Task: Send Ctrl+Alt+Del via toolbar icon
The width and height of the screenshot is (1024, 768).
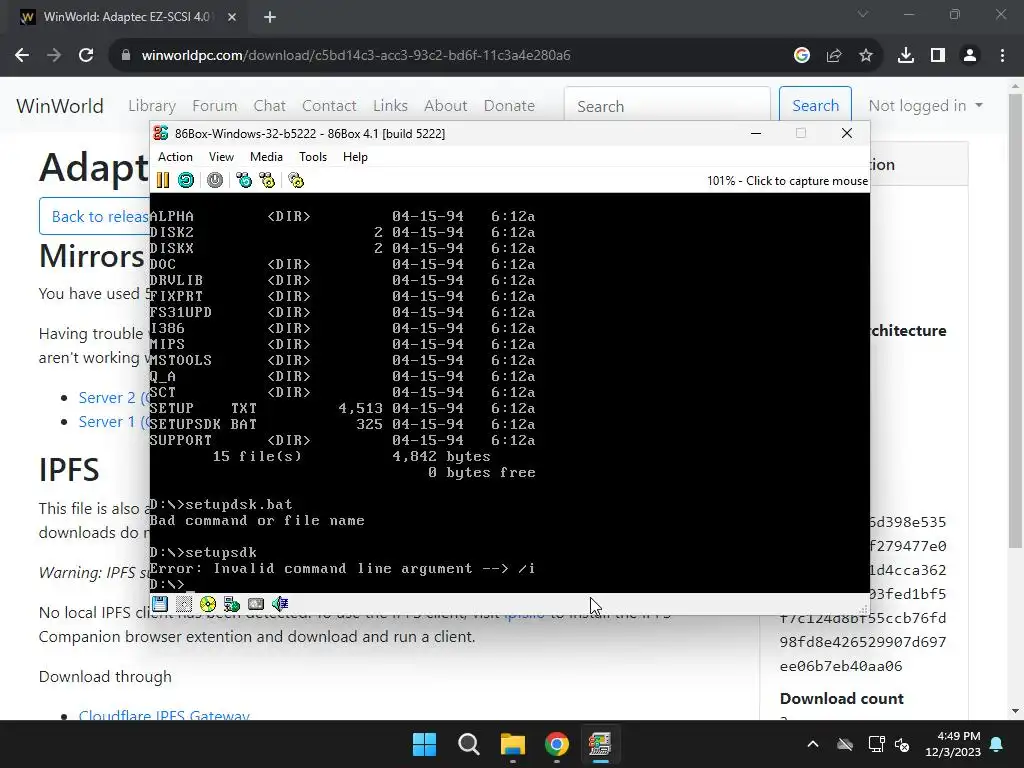Action: tap(244, 180)
